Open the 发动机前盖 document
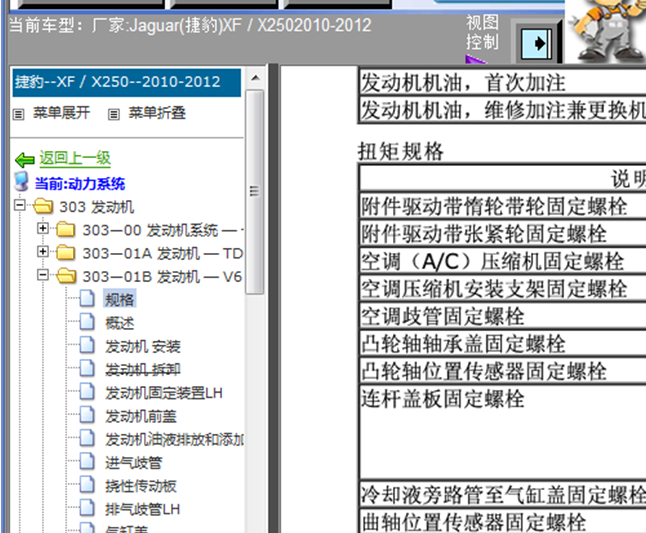Image resolution: width=646 pixels, height=533 pixels. [141, 416]
